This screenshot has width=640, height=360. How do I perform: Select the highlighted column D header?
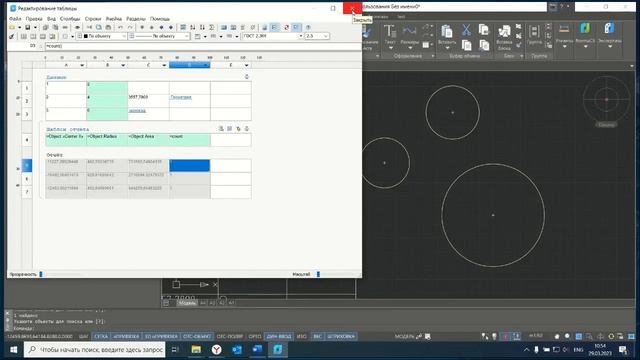(189, 65)
